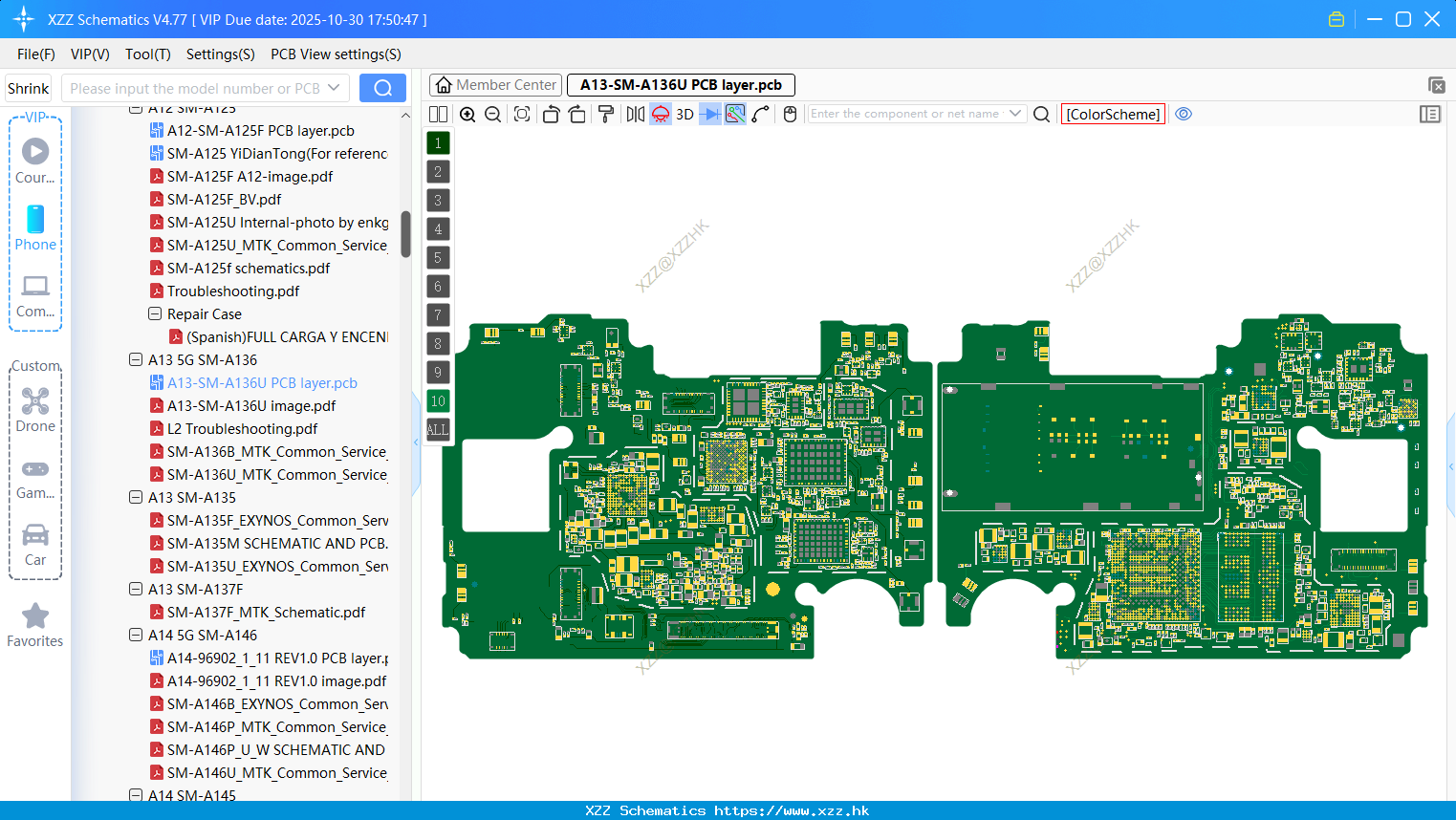
Task: Collapse the A13 5G SM-A136 tree node
Action: point(135,359)
